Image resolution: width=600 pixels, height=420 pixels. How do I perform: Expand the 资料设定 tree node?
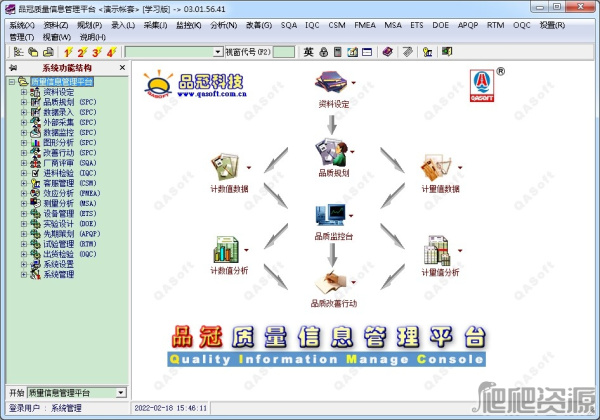[x=24, y=92]
